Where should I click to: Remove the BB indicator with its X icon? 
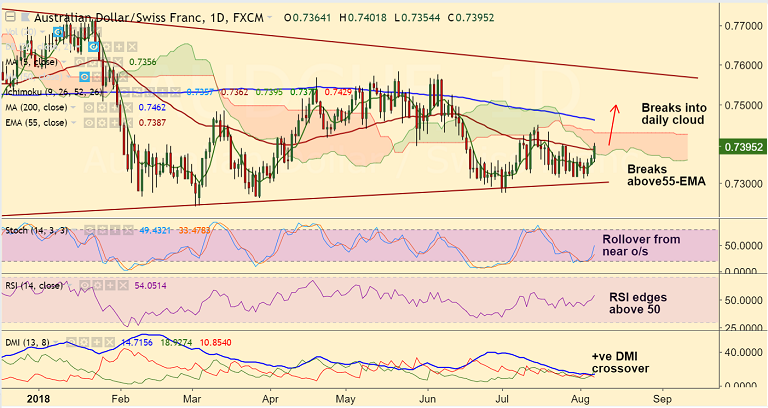click(132, 47)
